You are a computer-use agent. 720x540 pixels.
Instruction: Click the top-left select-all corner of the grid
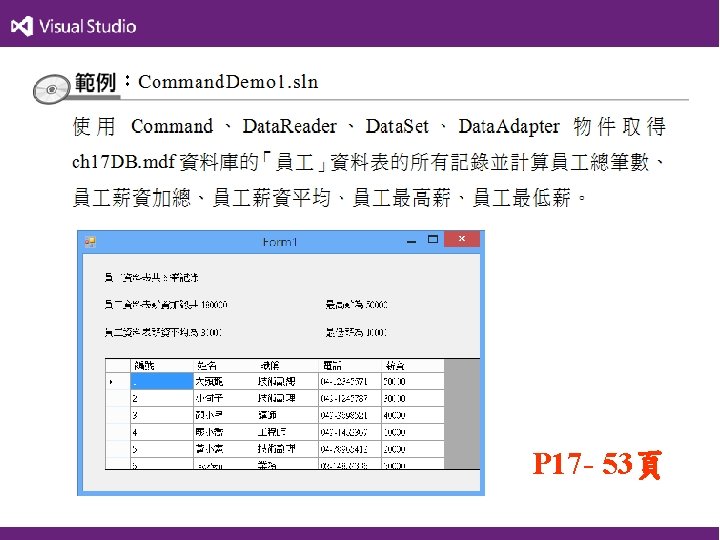(x=118, y=366)
